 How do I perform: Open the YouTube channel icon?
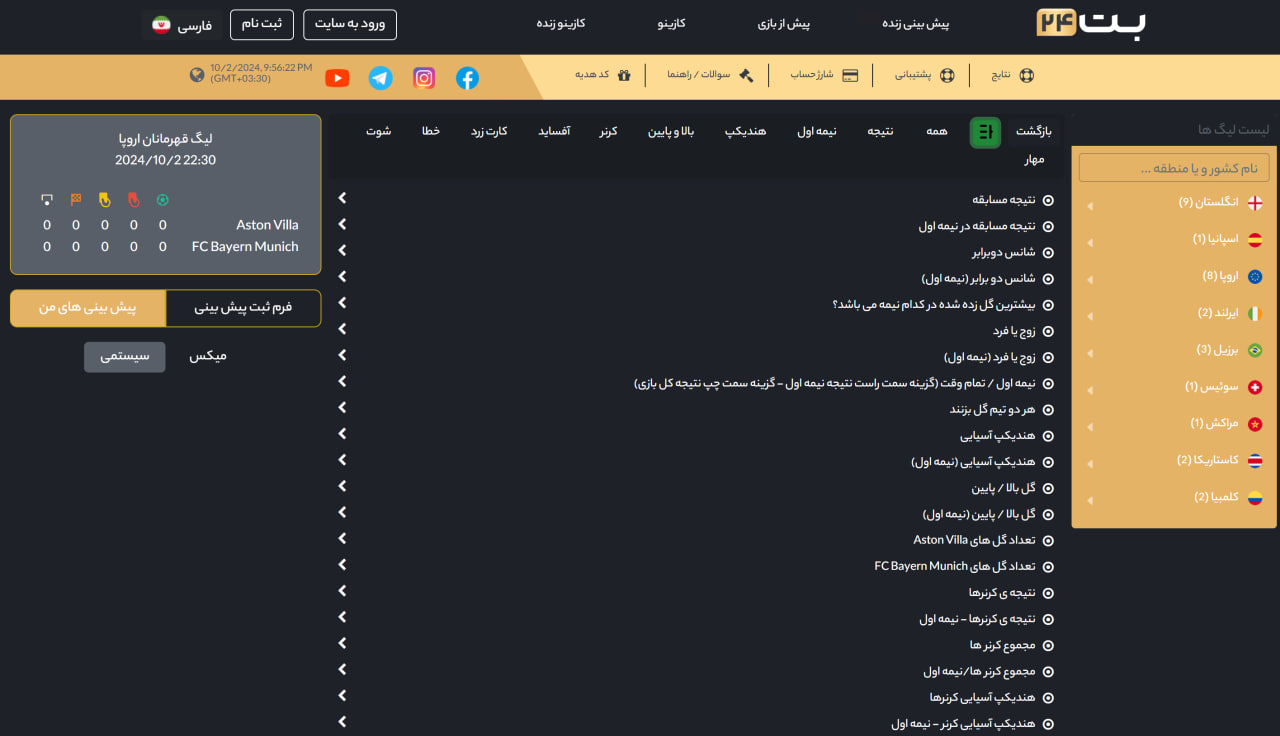[338, 78]
